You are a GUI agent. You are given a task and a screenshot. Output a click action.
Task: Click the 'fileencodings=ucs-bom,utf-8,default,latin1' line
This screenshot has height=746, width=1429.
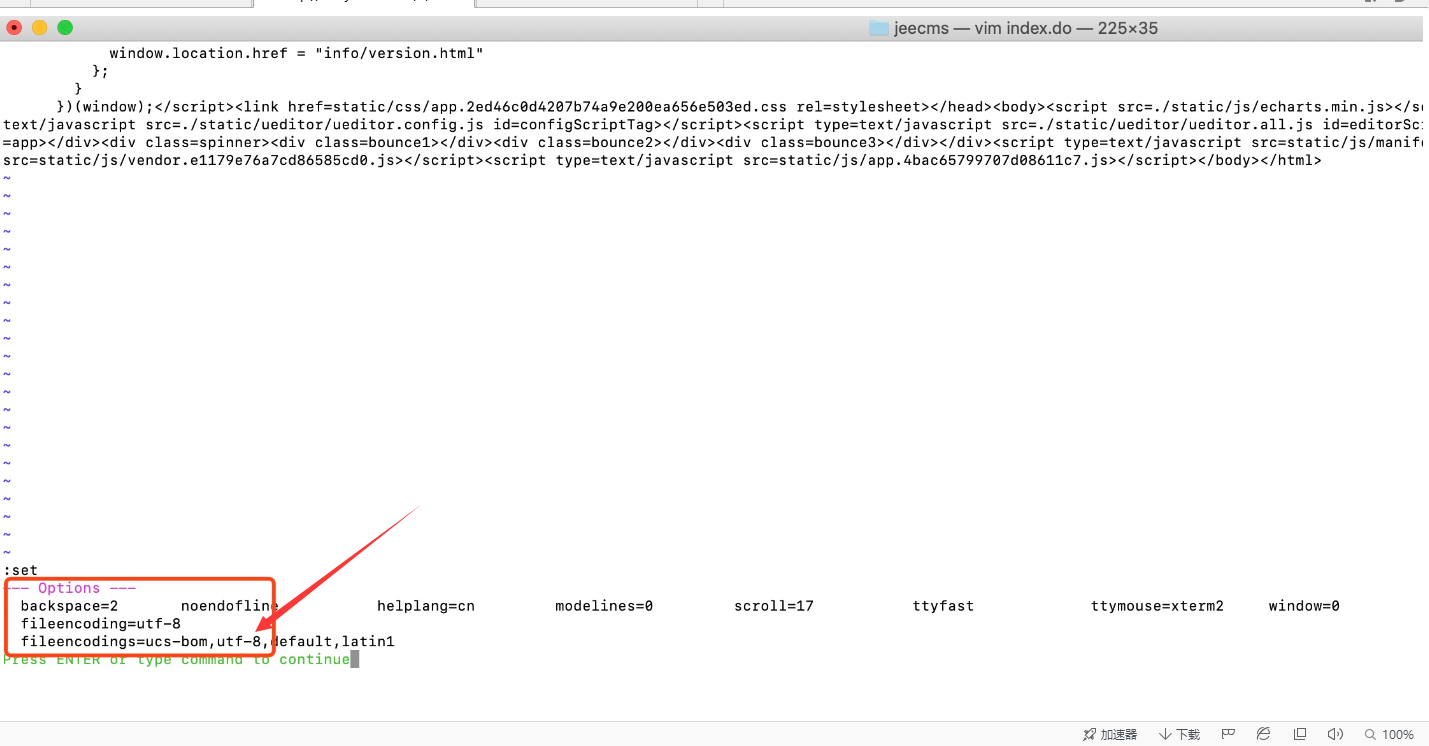click(208, 641)
